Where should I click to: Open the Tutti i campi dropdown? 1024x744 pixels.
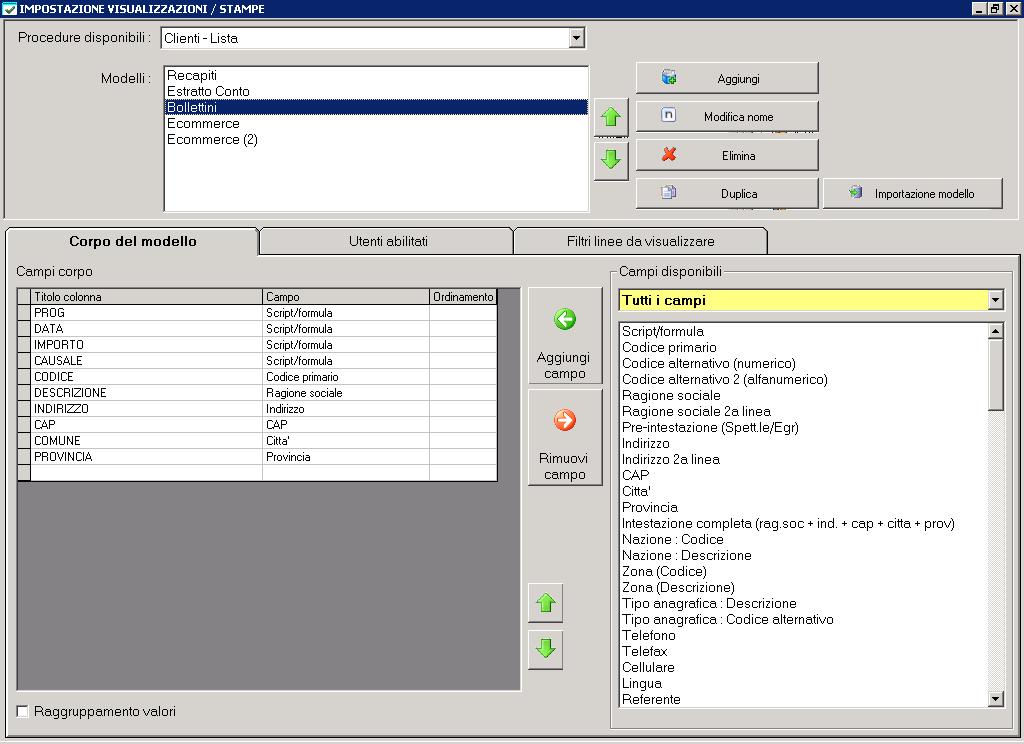[x=994, y=300]
